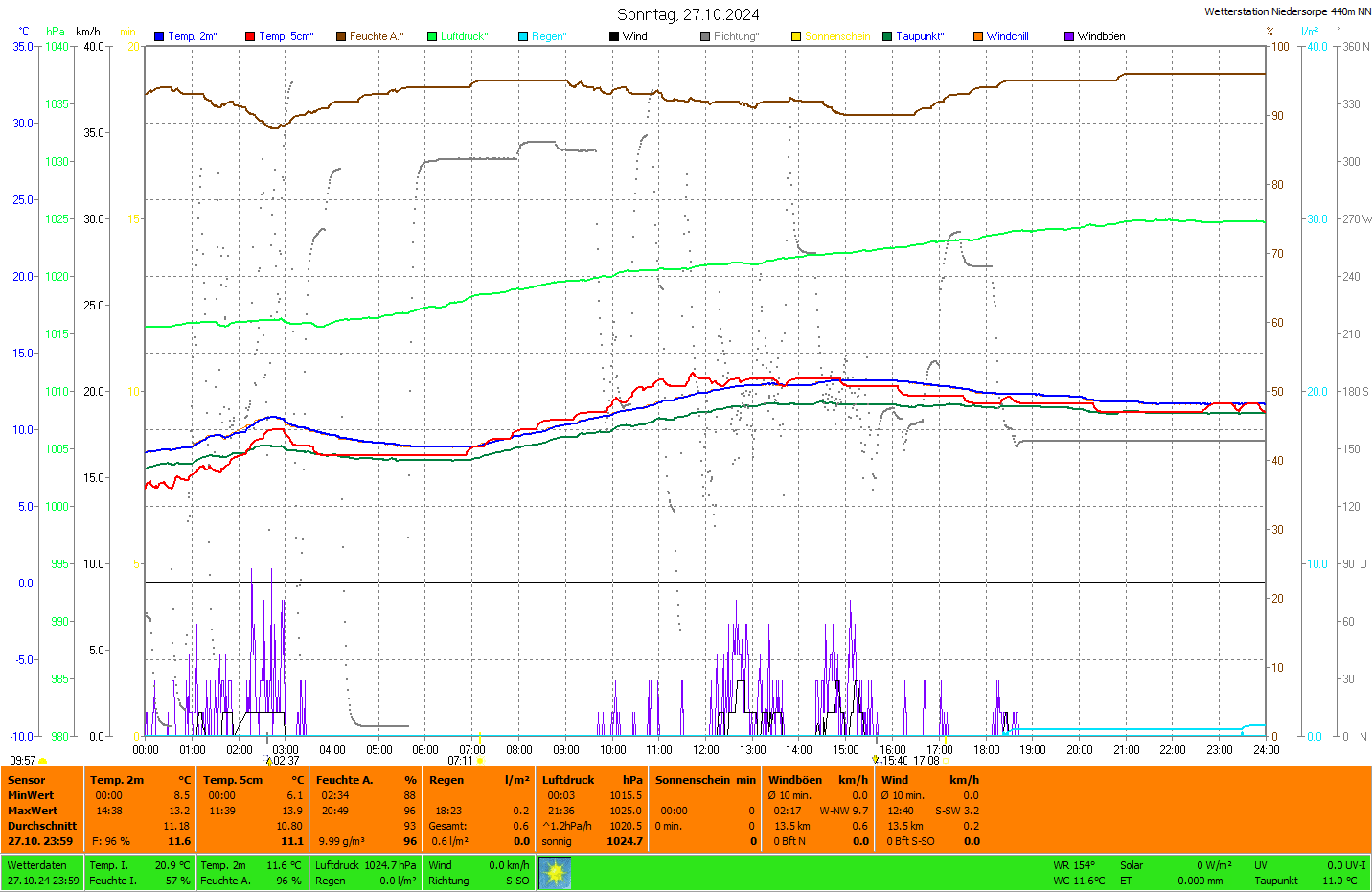The image size is (1372, 892).
Task: Click the brown Feuchte A. legend square
Action: 340,36
